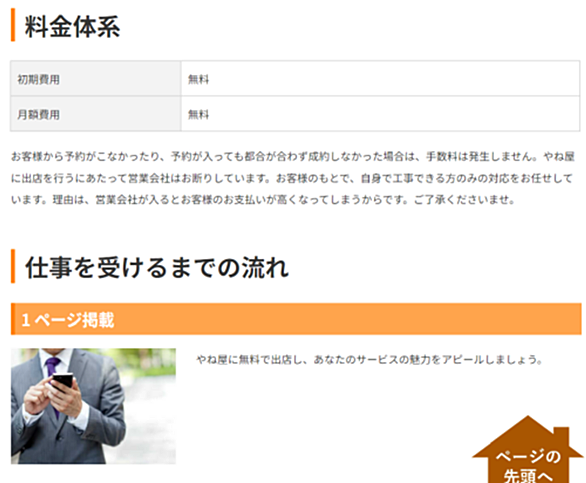Select the 初期費用 table cell
This screenshot has height=483, width=586.
click(x=96, y=79)
